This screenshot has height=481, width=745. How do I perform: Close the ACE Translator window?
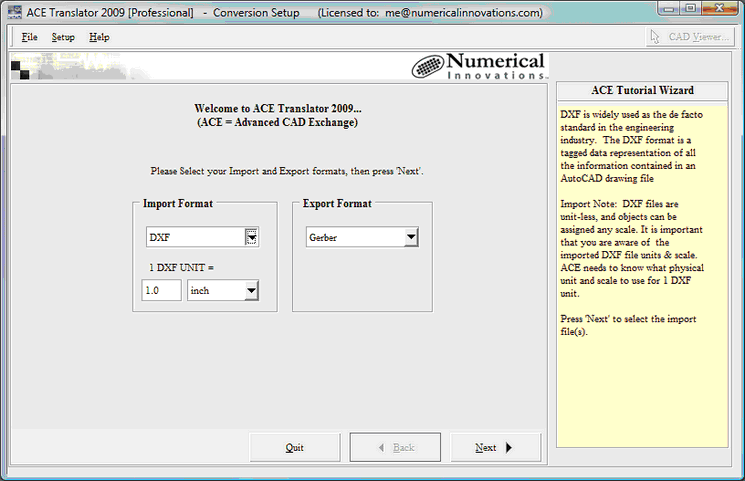click(x=719, y=9)
